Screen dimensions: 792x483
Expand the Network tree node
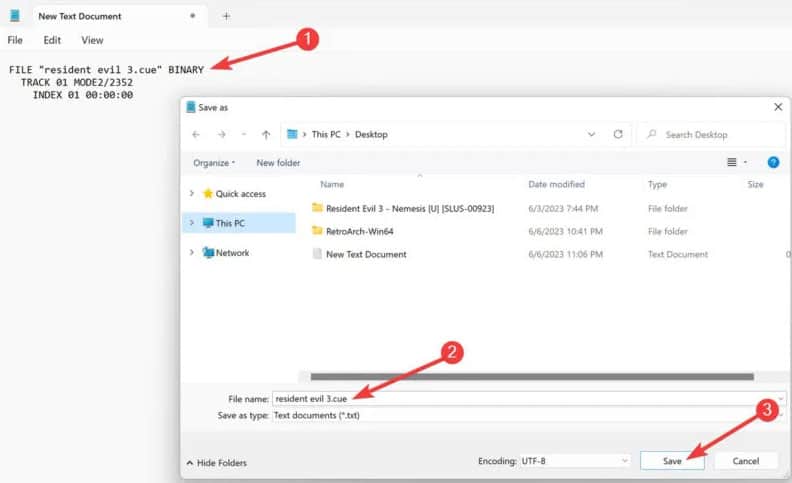coord(192,252)
